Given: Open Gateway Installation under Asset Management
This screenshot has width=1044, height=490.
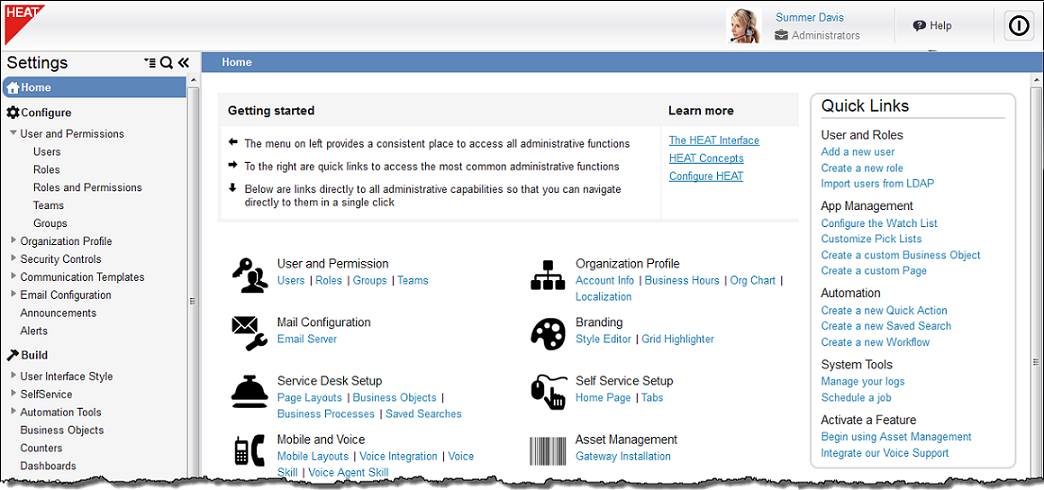Looking at the screenshot, I should 623,456.
